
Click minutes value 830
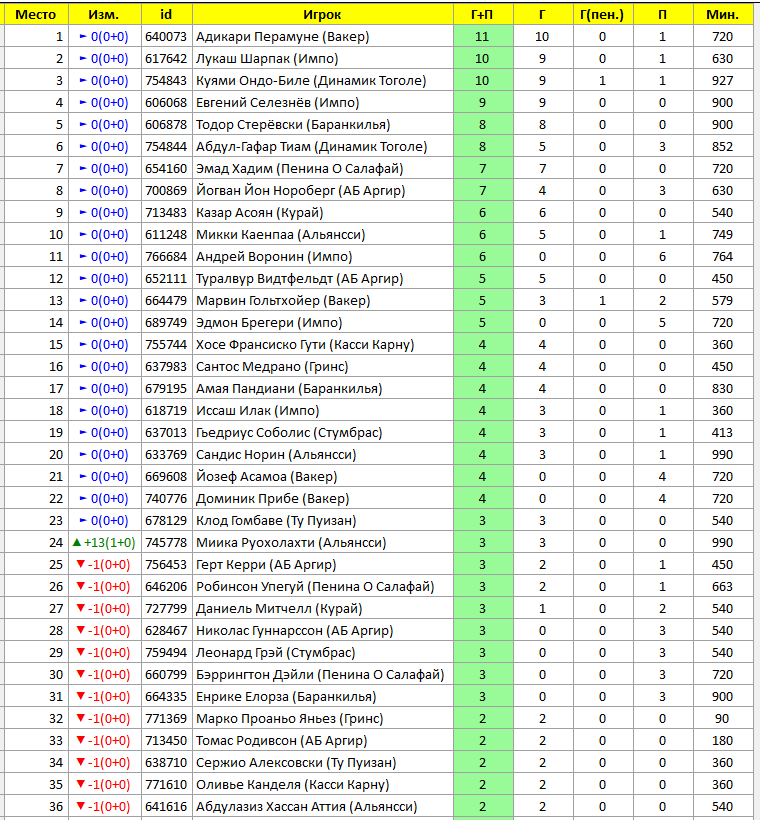tap(722, 388)
